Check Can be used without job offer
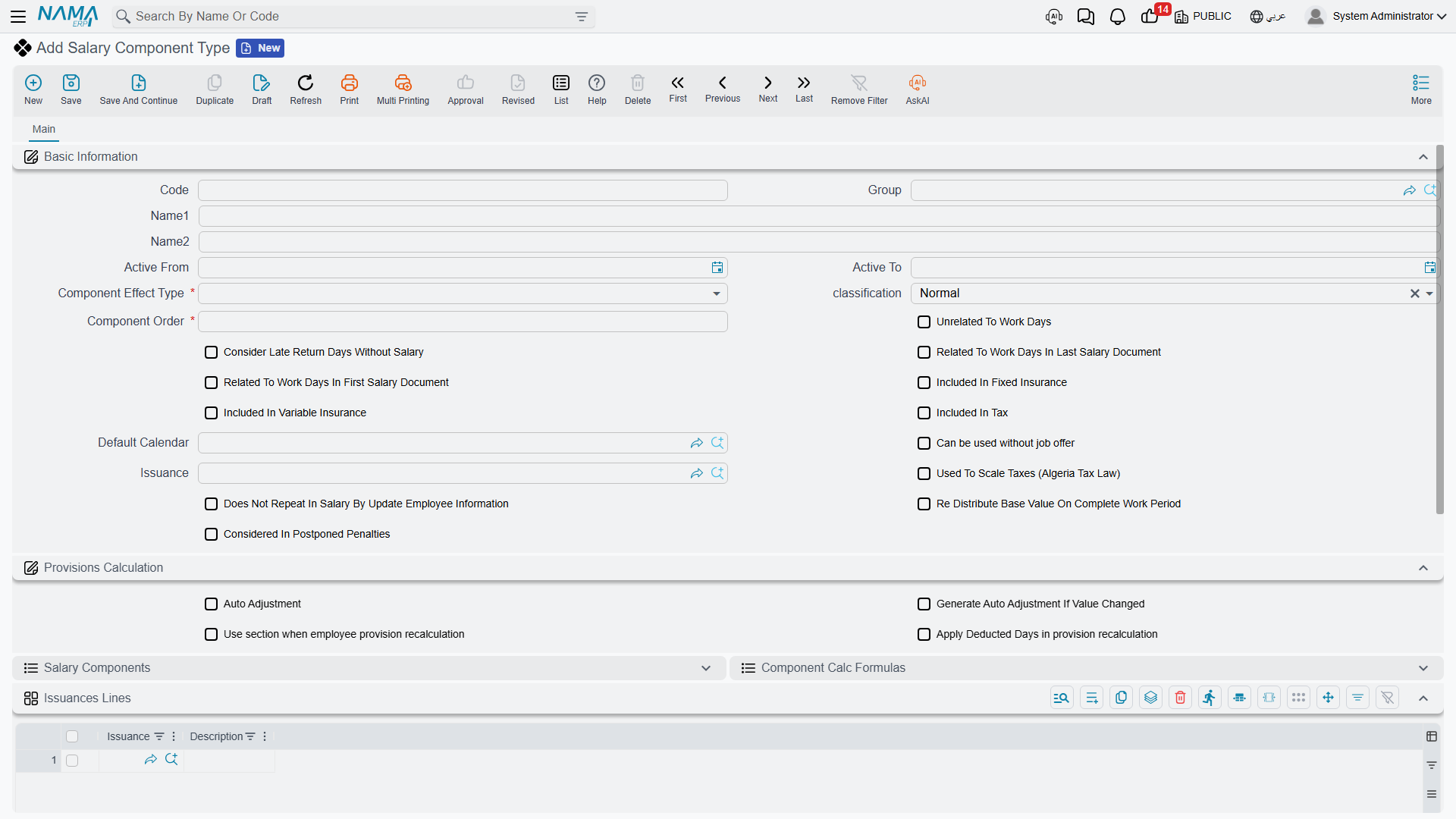1456x819 pixels. point(924,443)
